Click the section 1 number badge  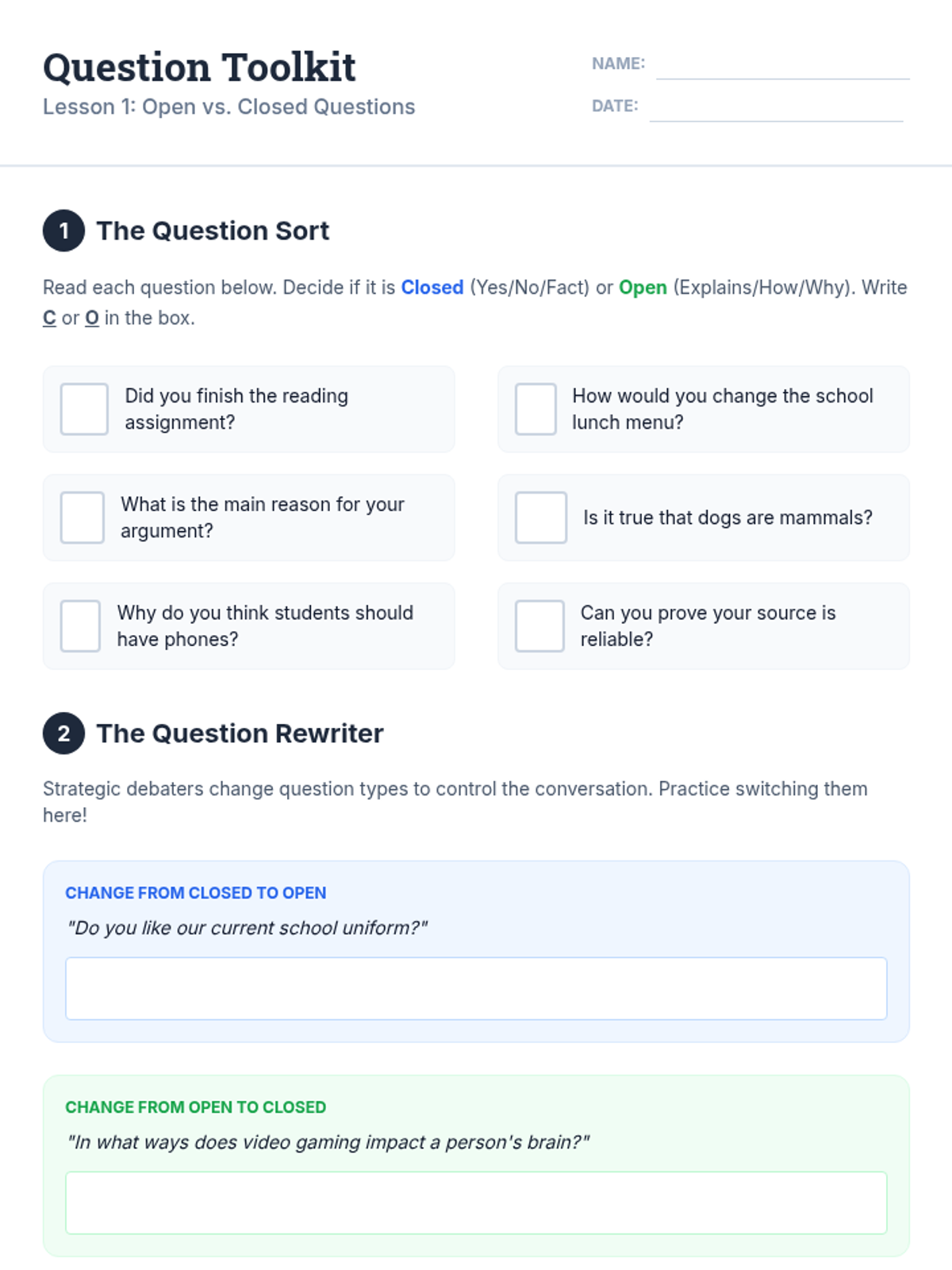63,231
